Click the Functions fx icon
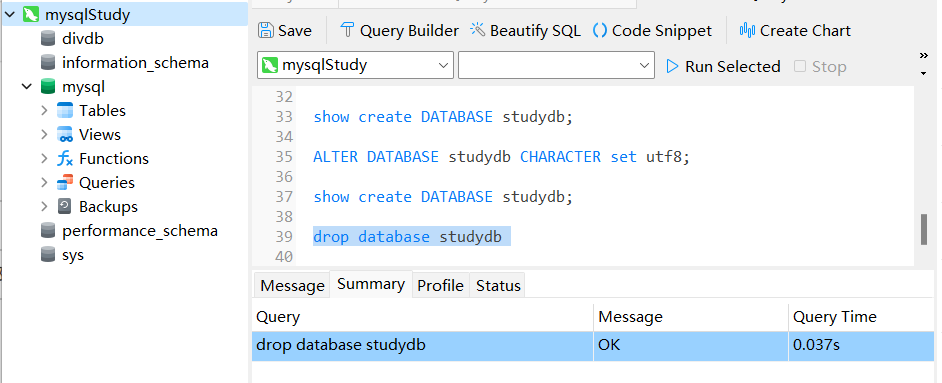Viewport: 942px width, 383px height. click(x=64, y=158)
